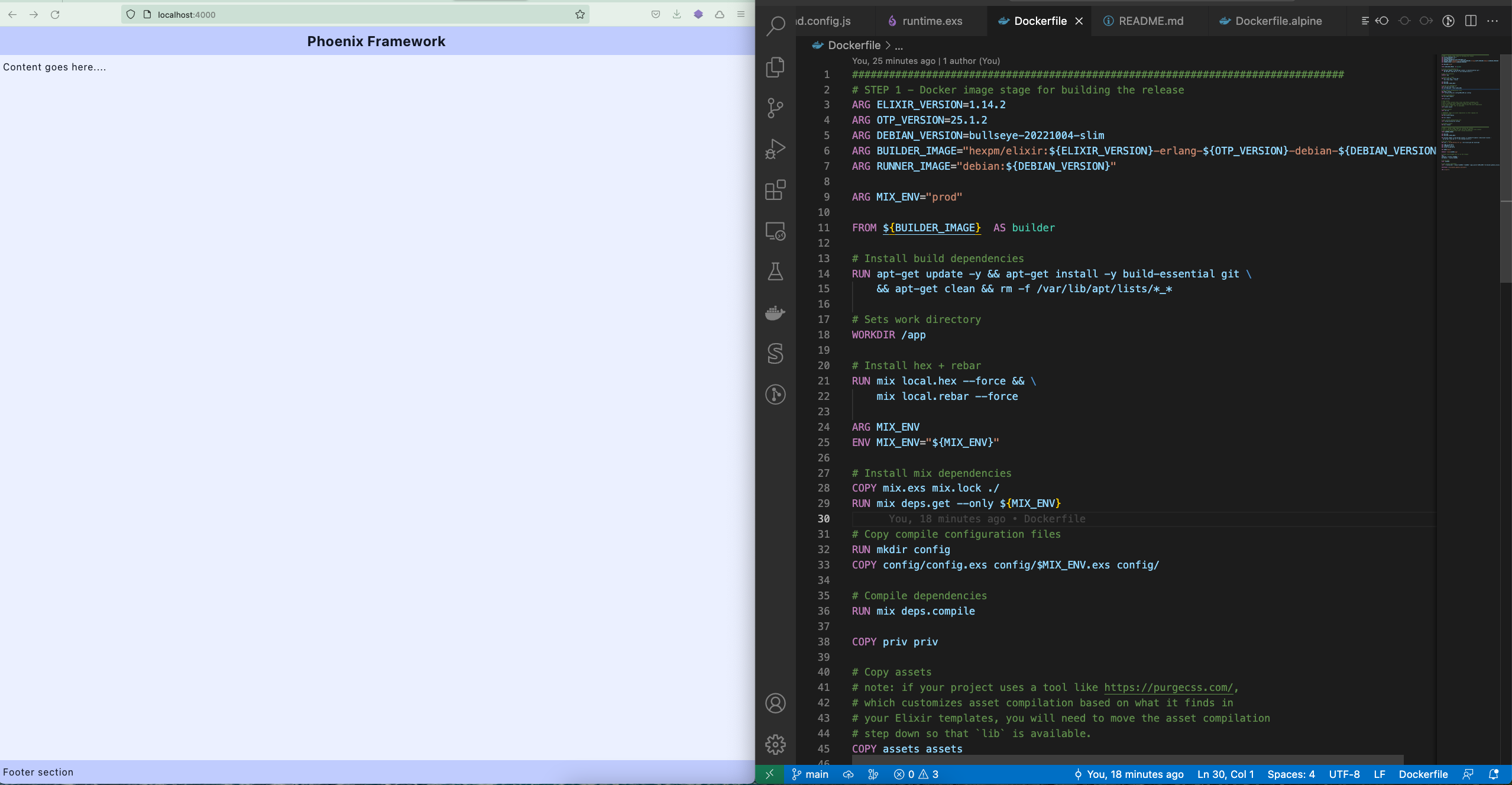Click the tracking protection shield icon
Image resolution: width=1512 pixels, height=785 pixels.
[131, 15]
